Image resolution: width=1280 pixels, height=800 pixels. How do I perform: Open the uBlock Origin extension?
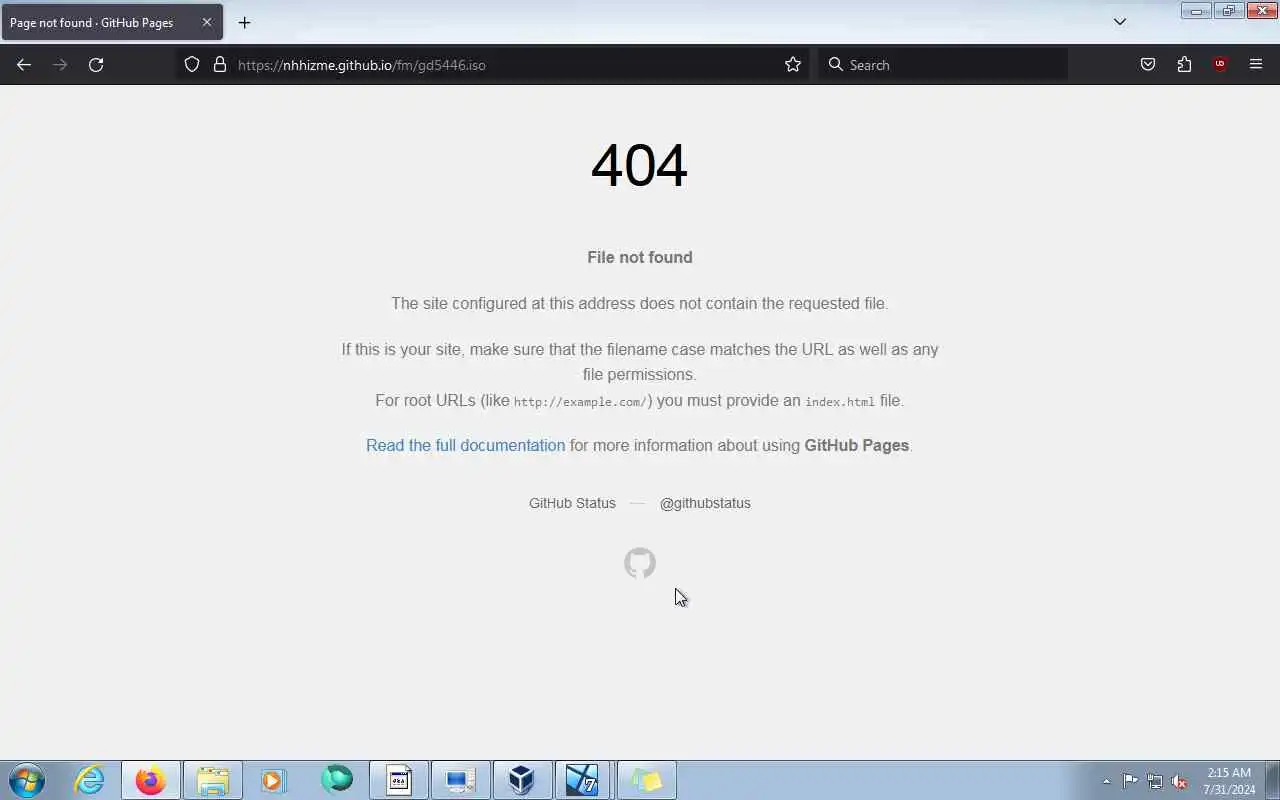(1220, 65)
